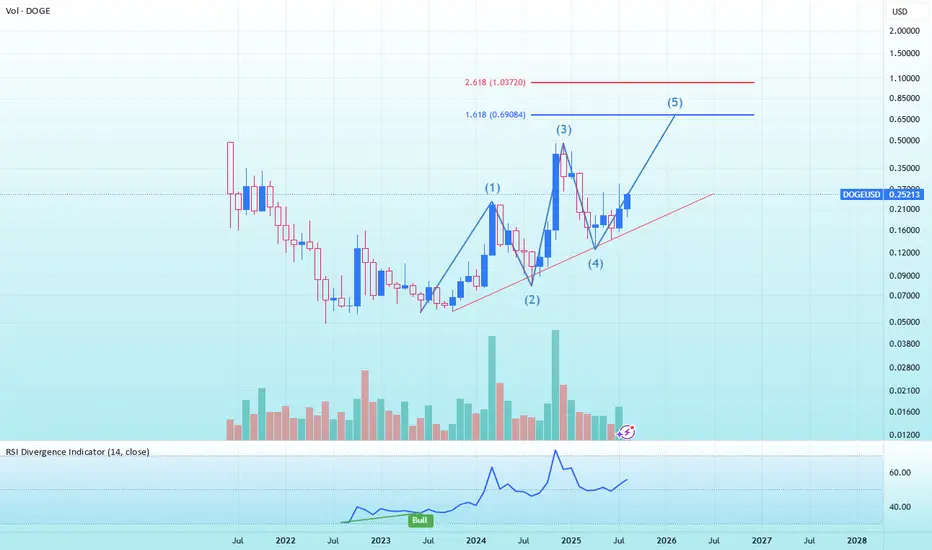Click the 0.03800 price axis label

(904, 344)
